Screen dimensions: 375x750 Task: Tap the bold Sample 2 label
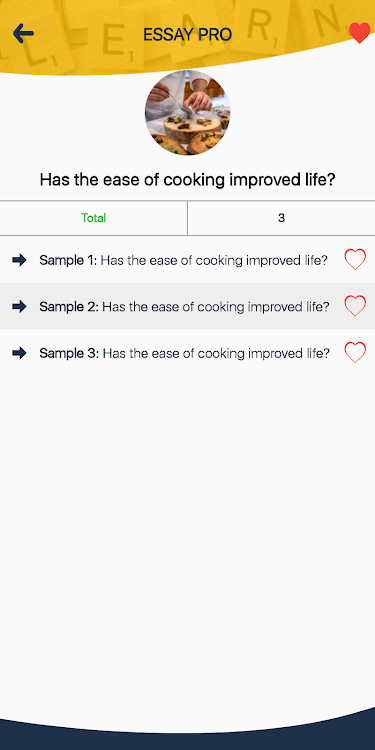click(69, 307)
